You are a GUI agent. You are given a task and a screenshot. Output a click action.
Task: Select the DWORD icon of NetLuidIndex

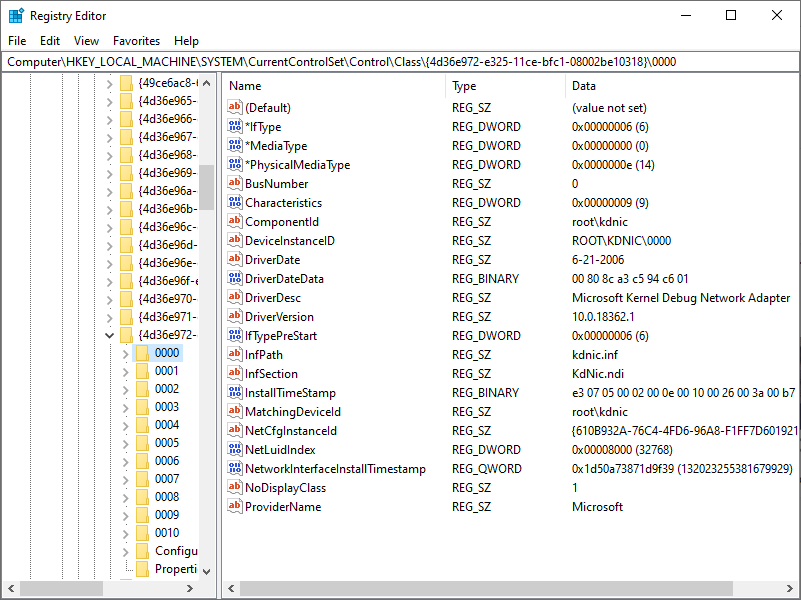tap(234, 449)
